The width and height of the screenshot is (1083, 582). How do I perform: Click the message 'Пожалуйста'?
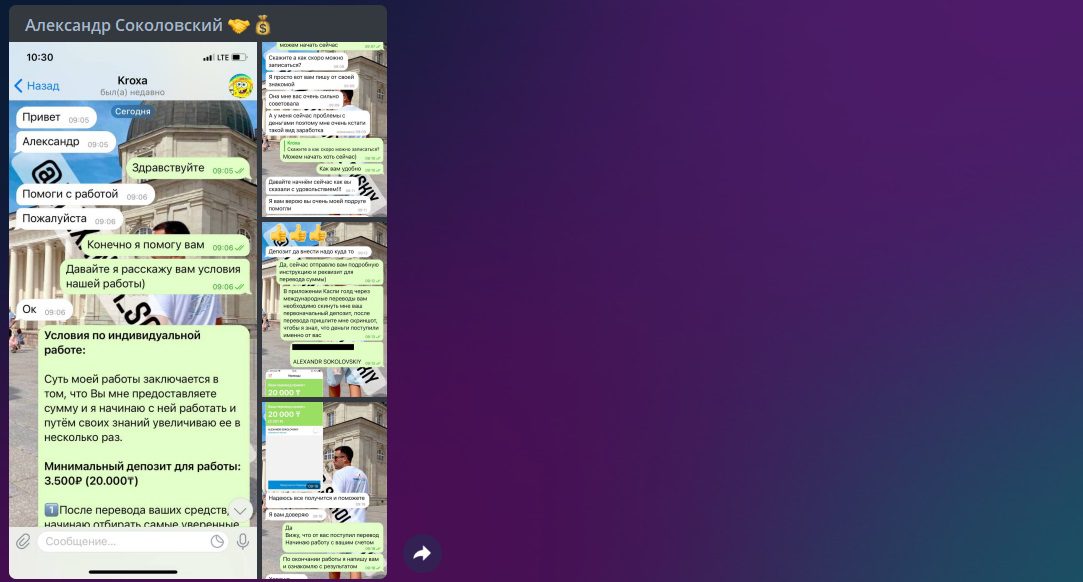[x=69, y=219]
